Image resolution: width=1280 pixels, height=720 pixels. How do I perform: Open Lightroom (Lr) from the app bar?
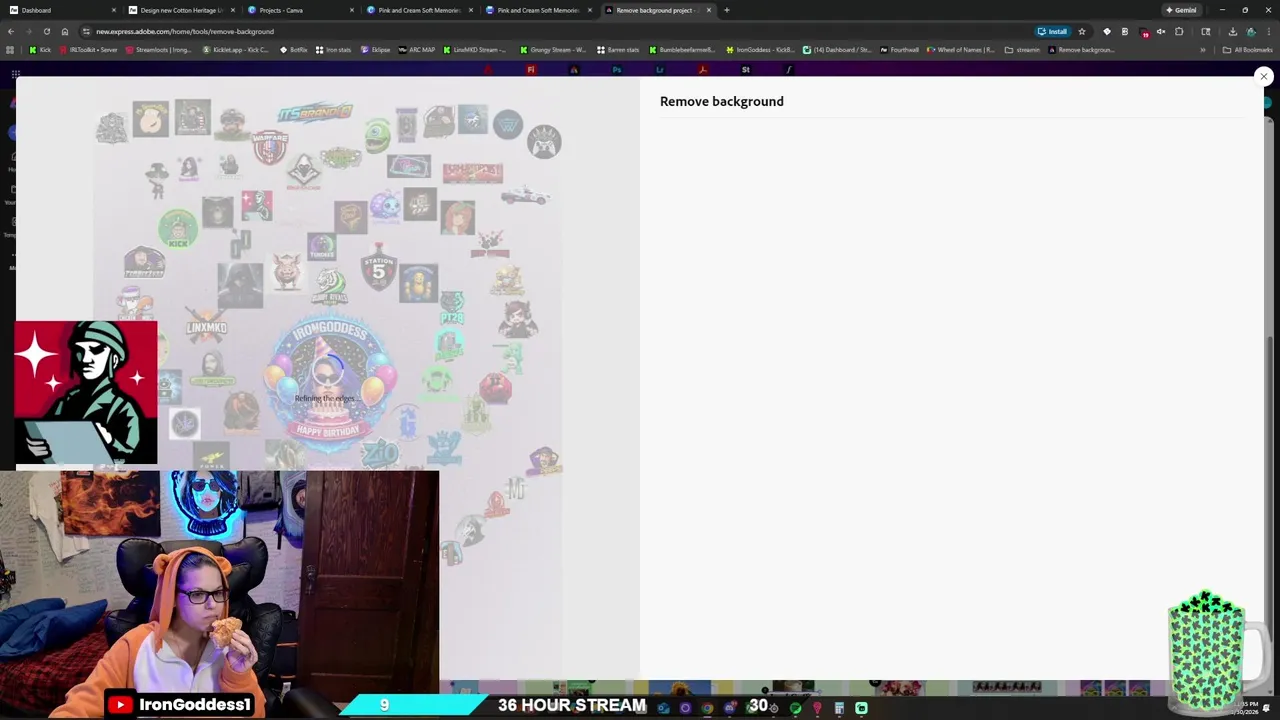point(660,70)
